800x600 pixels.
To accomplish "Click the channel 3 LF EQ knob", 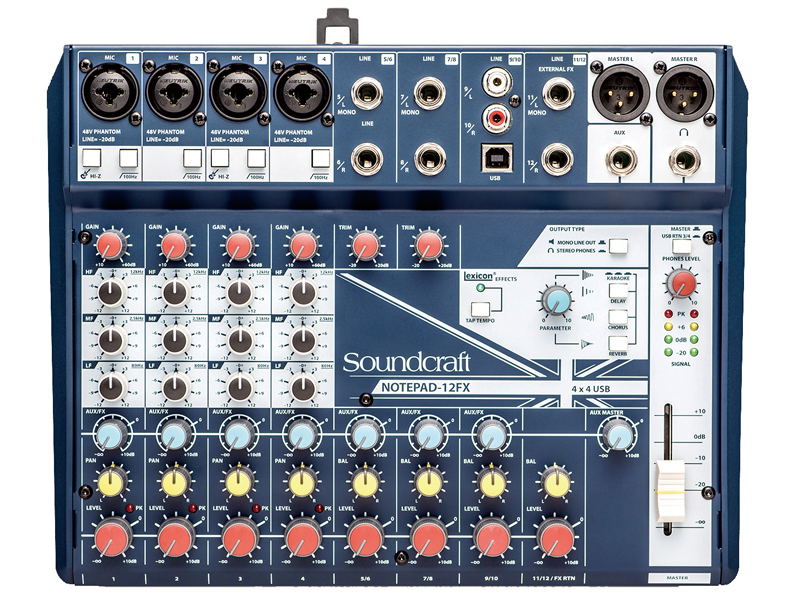I will 240,388.
